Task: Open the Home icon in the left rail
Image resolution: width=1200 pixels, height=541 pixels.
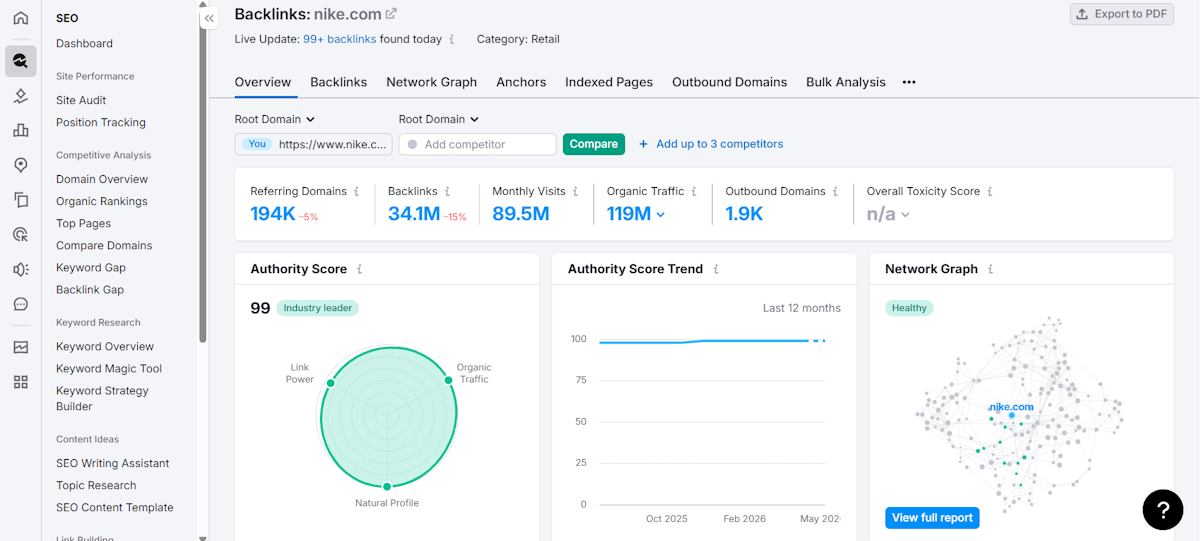Action: coord(20,18)
